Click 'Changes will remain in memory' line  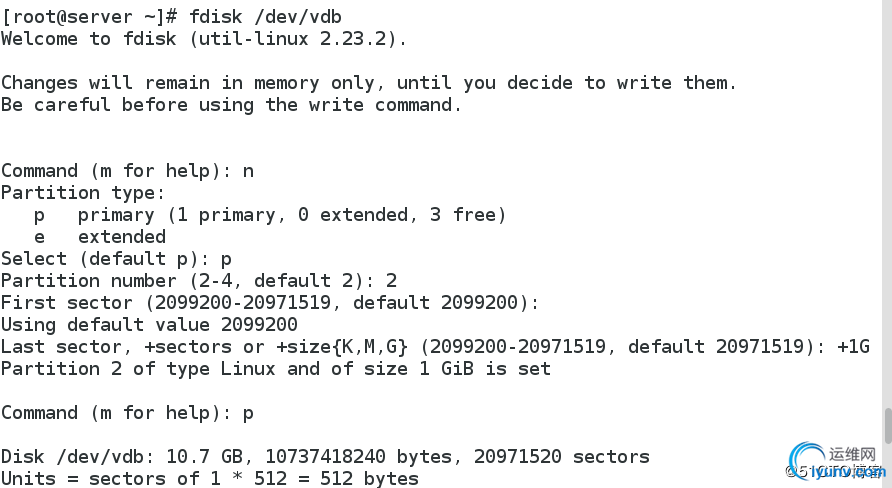[369, 82]
